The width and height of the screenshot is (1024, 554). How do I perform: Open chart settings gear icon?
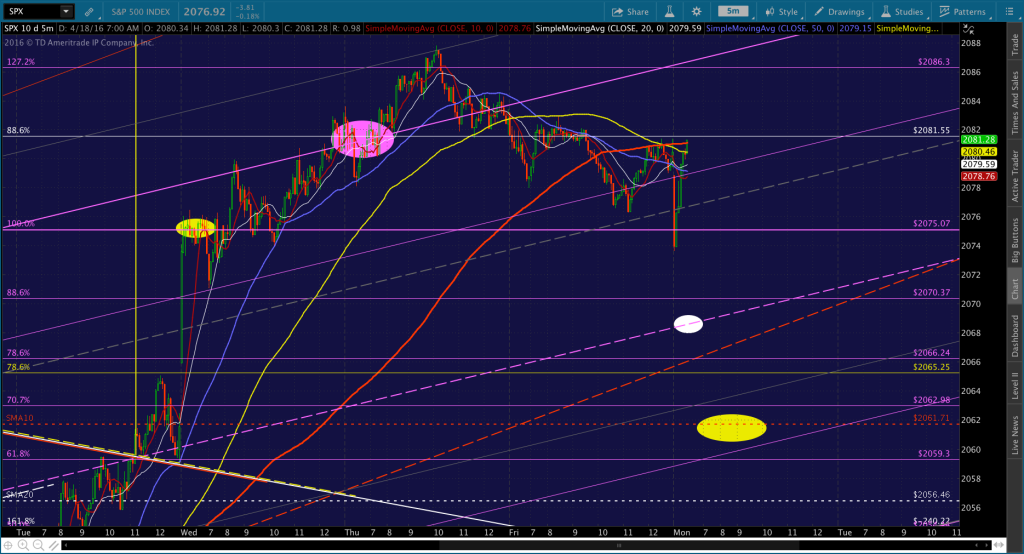[x=697, y=12]
